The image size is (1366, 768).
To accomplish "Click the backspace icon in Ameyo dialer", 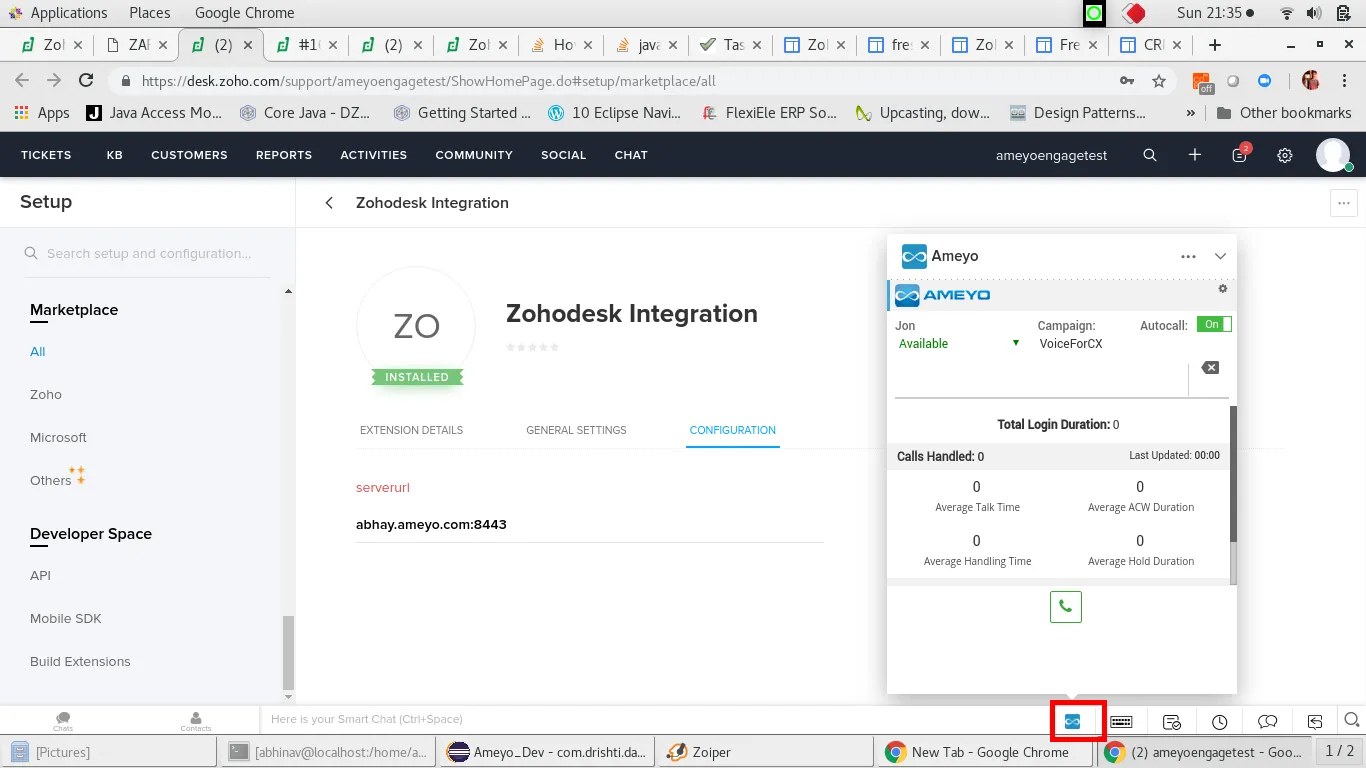I will pos(1210,368).
